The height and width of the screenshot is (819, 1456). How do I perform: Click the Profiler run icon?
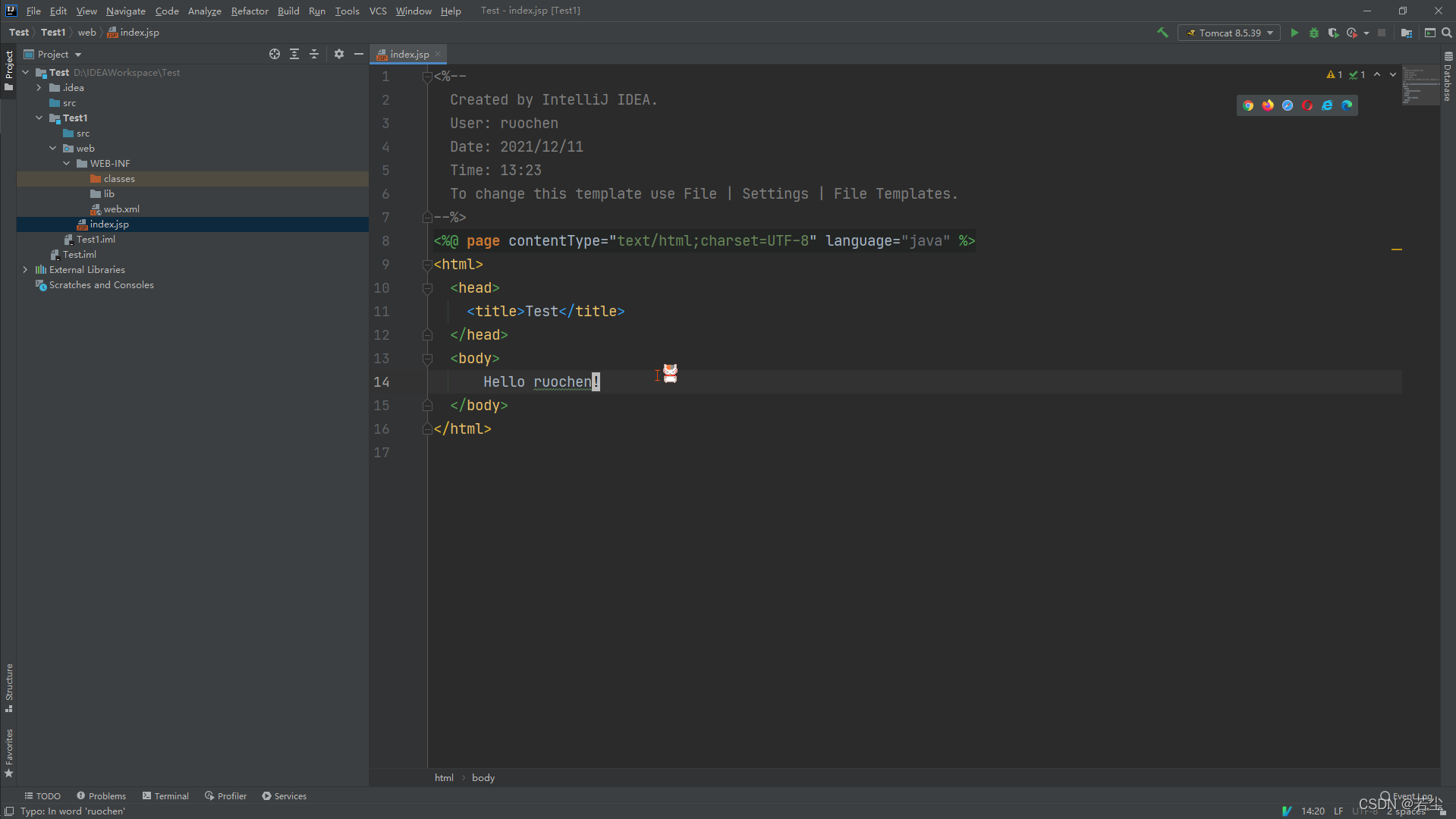[x=1352, y=33]
